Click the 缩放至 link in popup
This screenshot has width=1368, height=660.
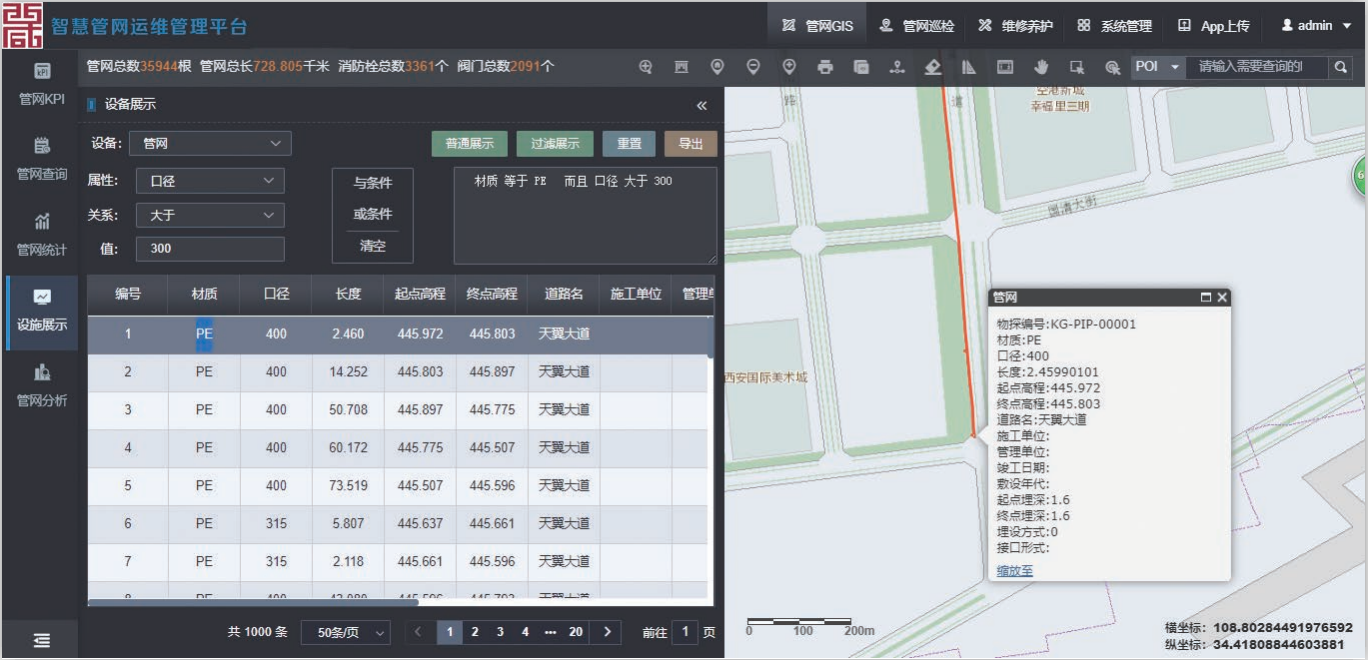[x=1015, y=571]
